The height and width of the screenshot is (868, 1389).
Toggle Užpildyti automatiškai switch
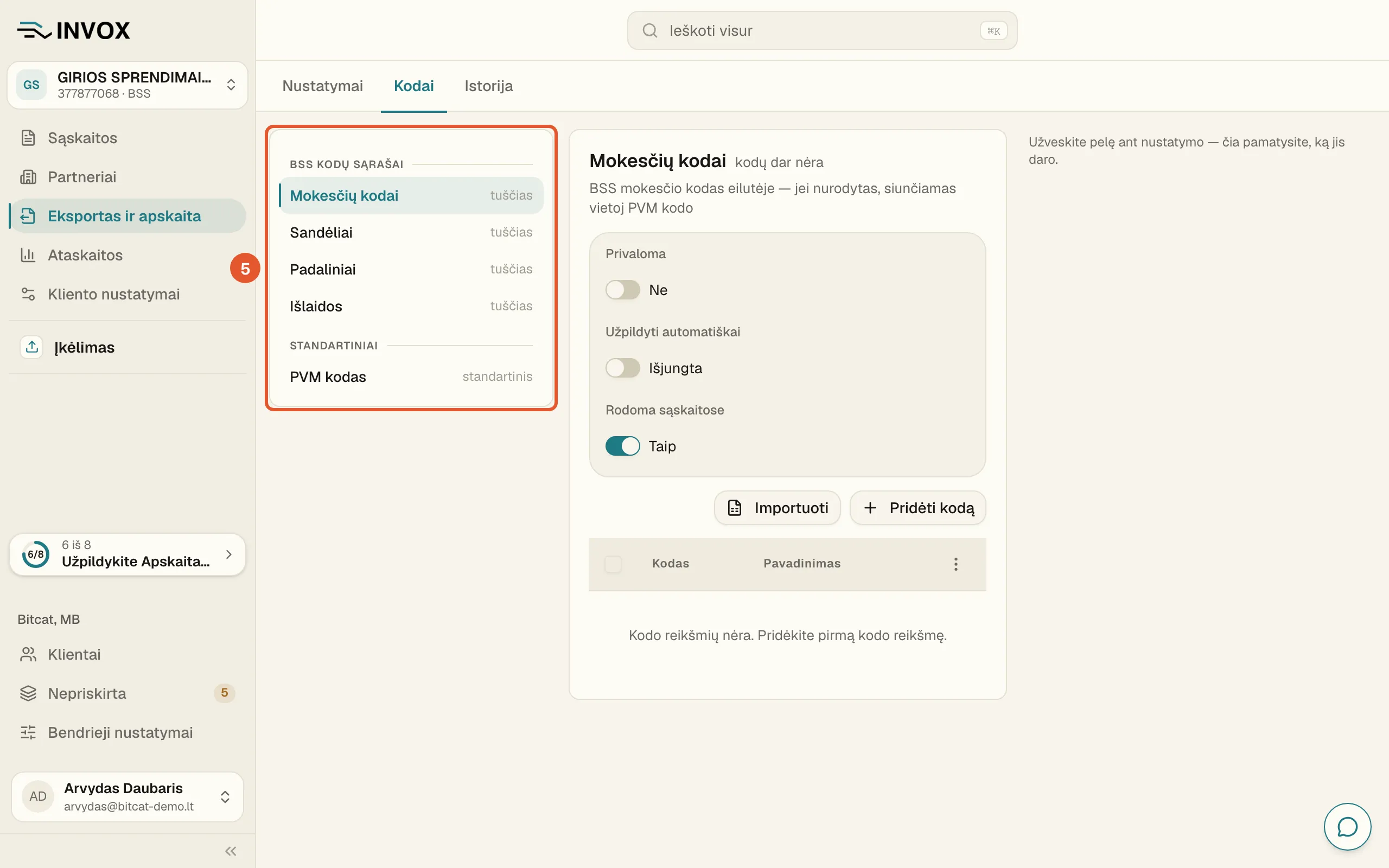point(622,368)
